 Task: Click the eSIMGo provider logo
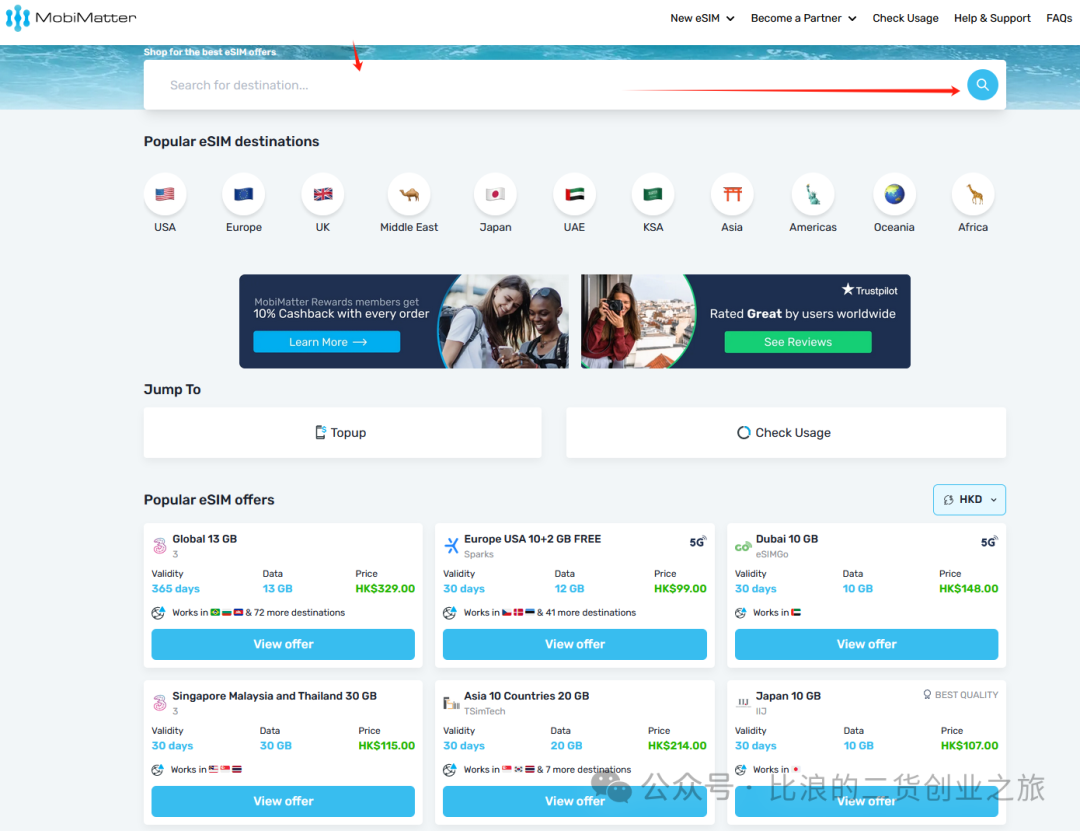(742, 546)
